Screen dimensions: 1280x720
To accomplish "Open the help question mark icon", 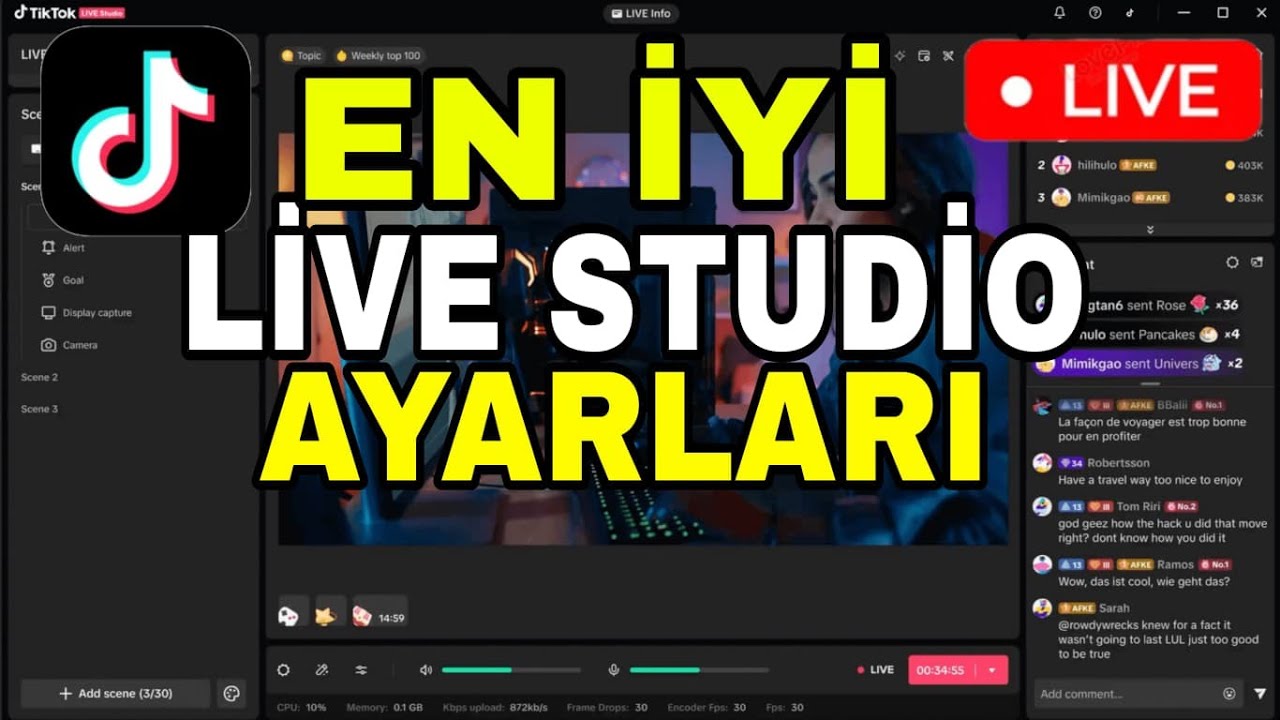I will [1095, 13].
